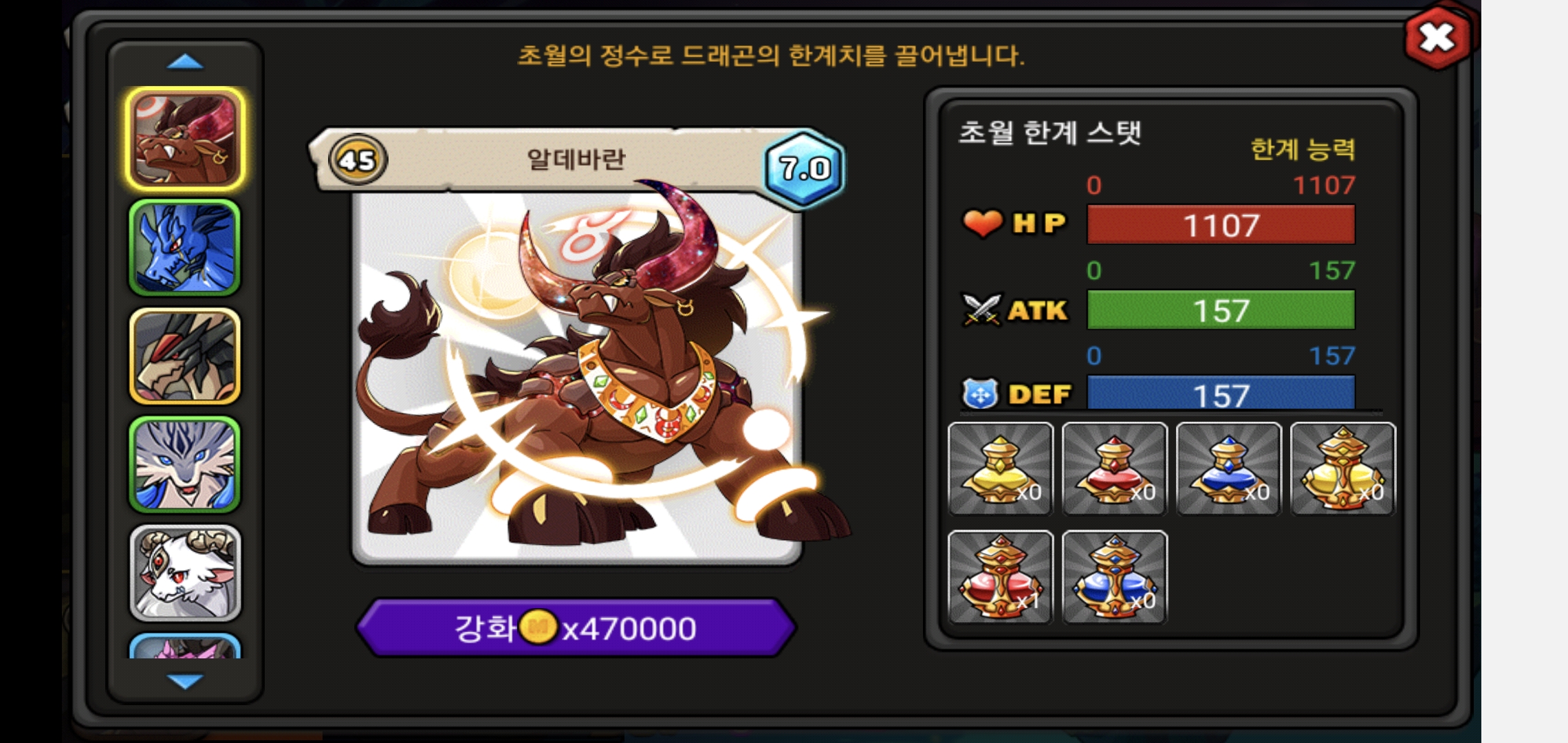1568x743 pixels.
Task: Select the small red essence potion x0
Action: 1115,469
